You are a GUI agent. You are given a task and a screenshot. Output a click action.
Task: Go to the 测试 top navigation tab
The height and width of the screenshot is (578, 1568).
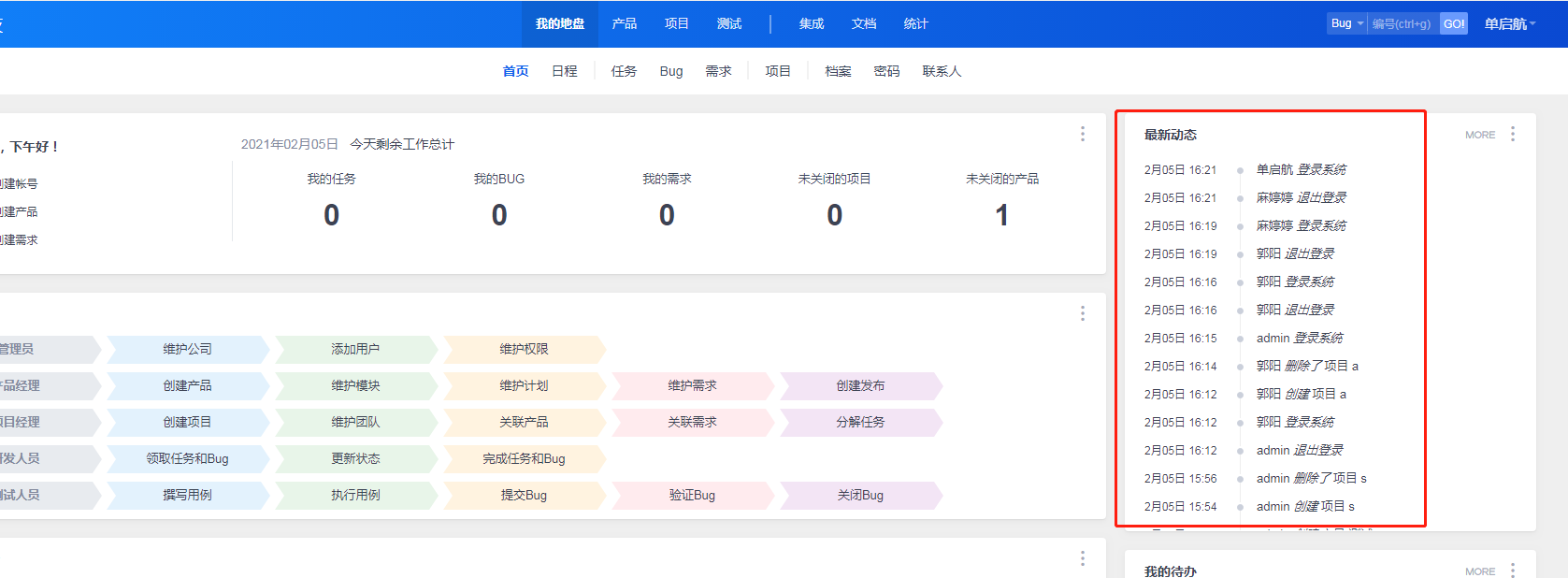click(729, 24)
